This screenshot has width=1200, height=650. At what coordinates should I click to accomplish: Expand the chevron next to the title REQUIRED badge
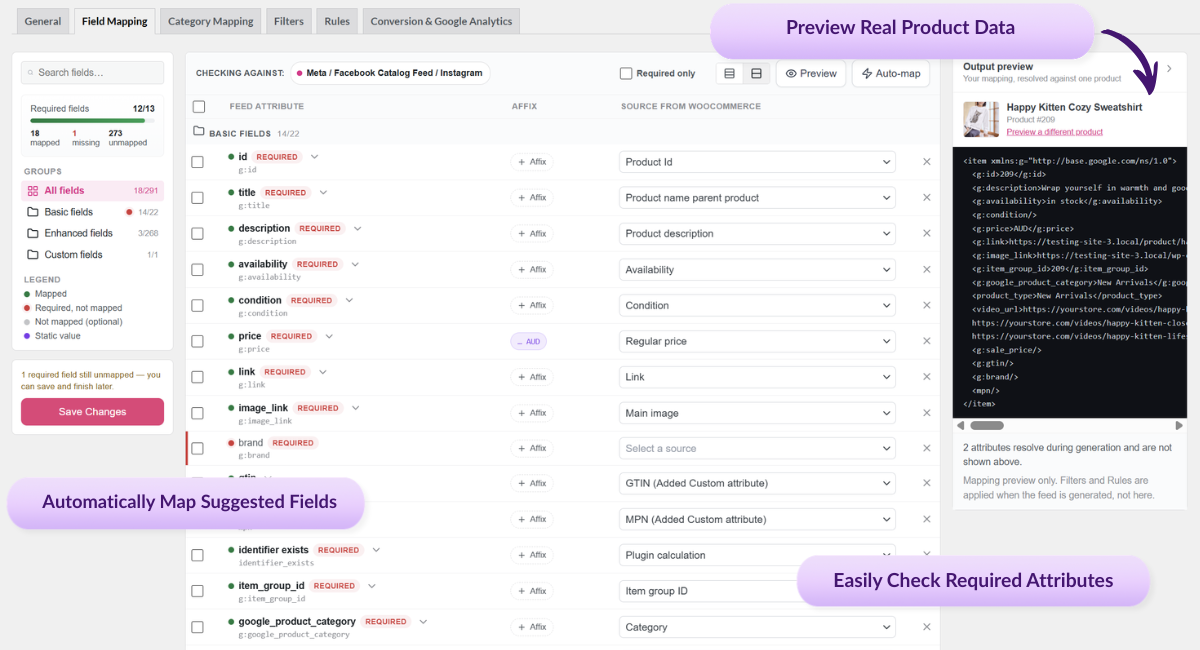click(323, 192)
